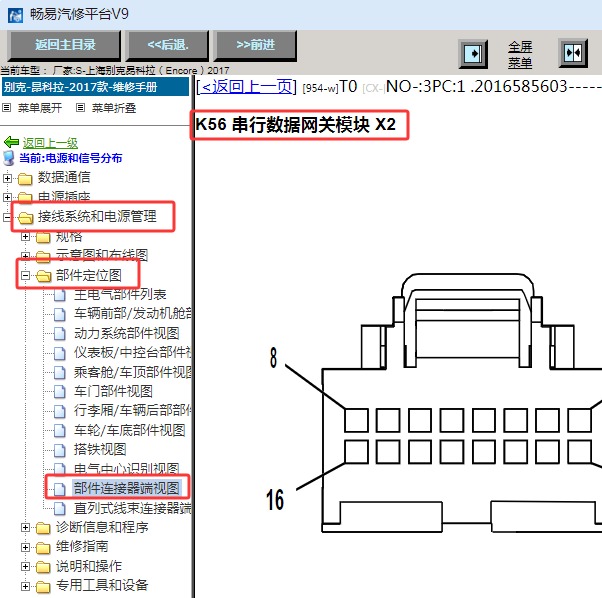Viewport: 602px width, 598px height.
Task: Open the 车轮/车底部件视图 document
Action: tap(129, 430)
